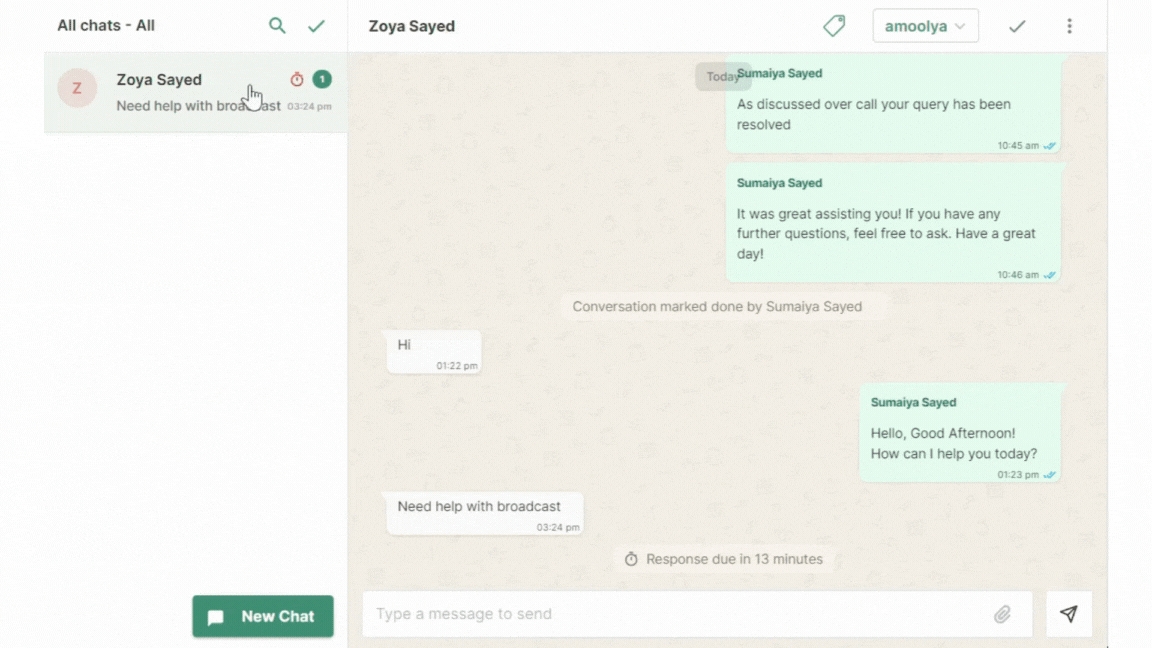1152x648 pixels.
Task: Start a conversation with New Chat button
Action: point(263,616)
